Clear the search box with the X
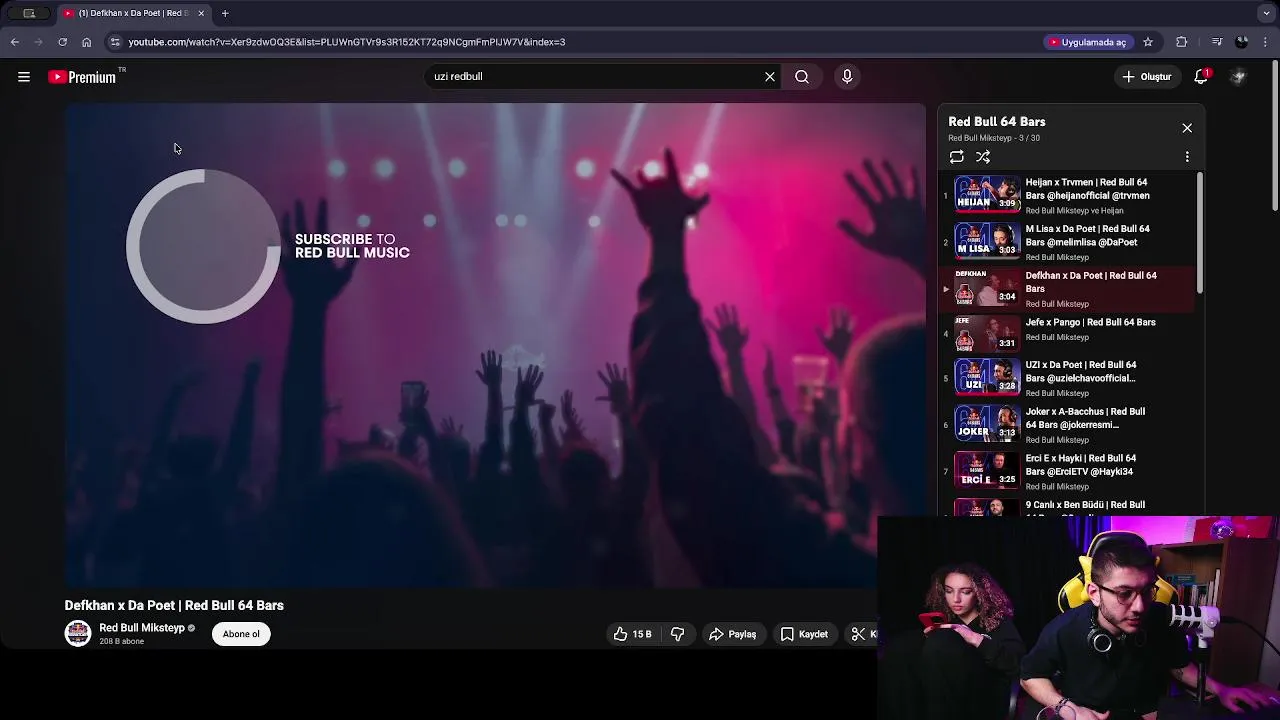The height and width of the screenshot is (720, 1280). click(x=770, y=77)
